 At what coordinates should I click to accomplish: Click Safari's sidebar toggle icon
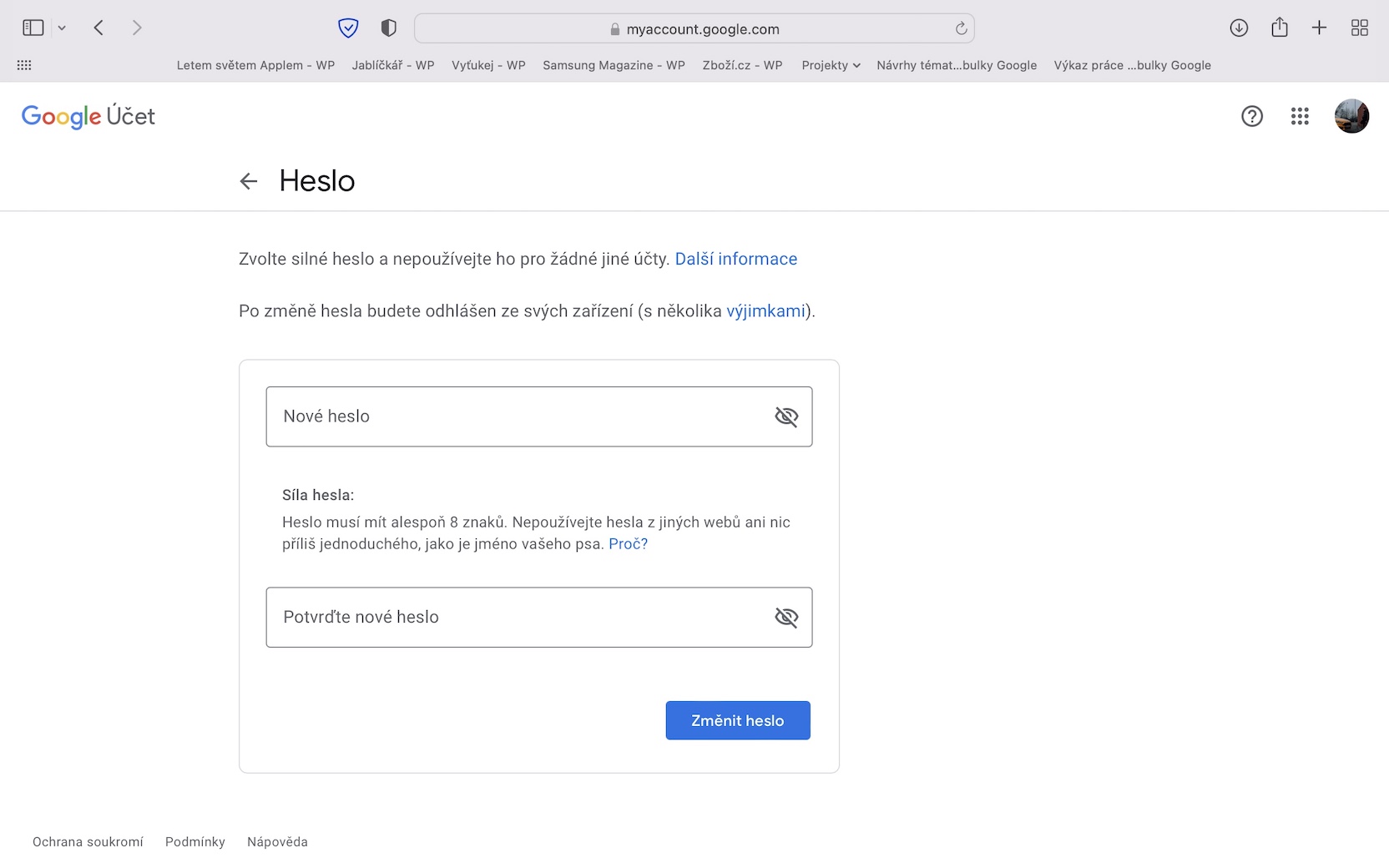pyautogui.click(x=33, y=28)
